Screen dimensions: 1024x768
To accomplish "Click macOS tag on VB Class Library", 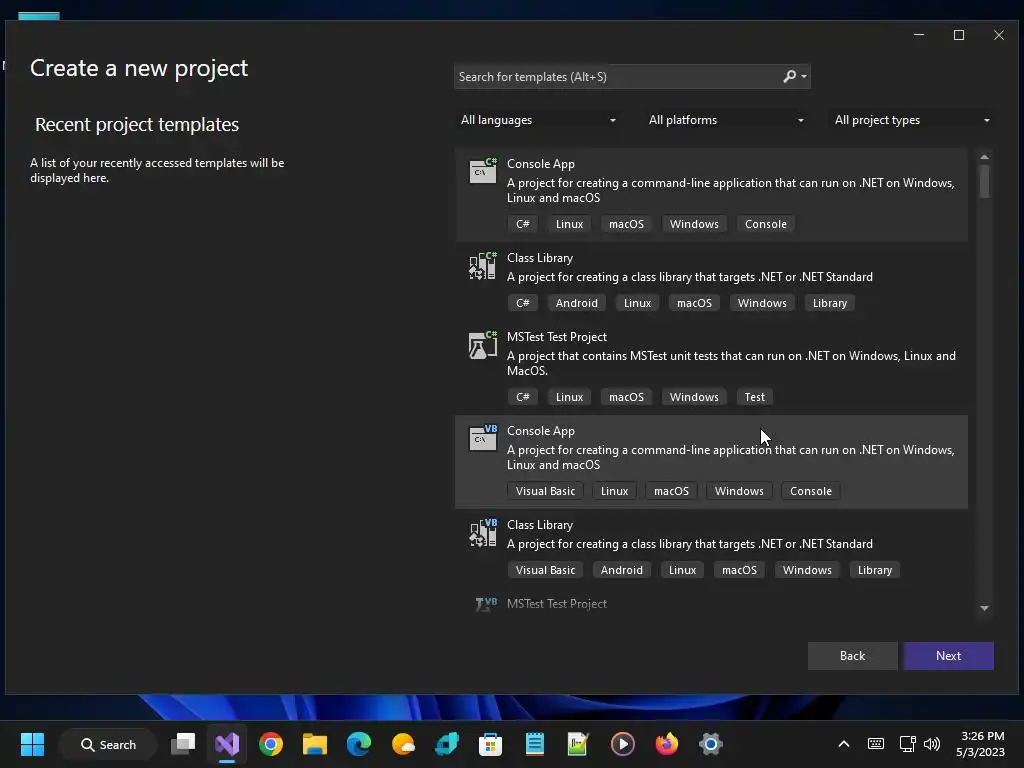I will [739, 570].
